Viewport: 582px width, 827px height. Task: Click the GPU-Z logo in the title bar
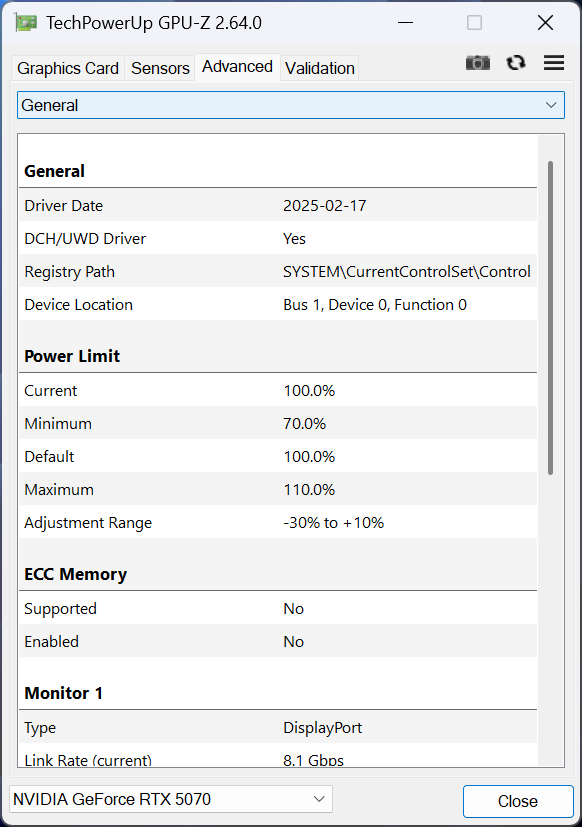tap(26, 21)
